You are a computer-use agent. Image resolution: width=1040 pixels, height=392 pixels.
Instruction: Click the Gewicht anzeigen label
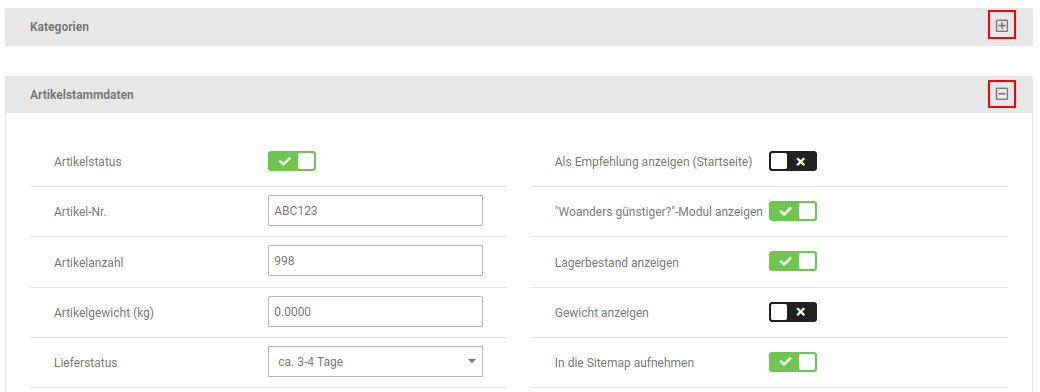pos(602,312)
